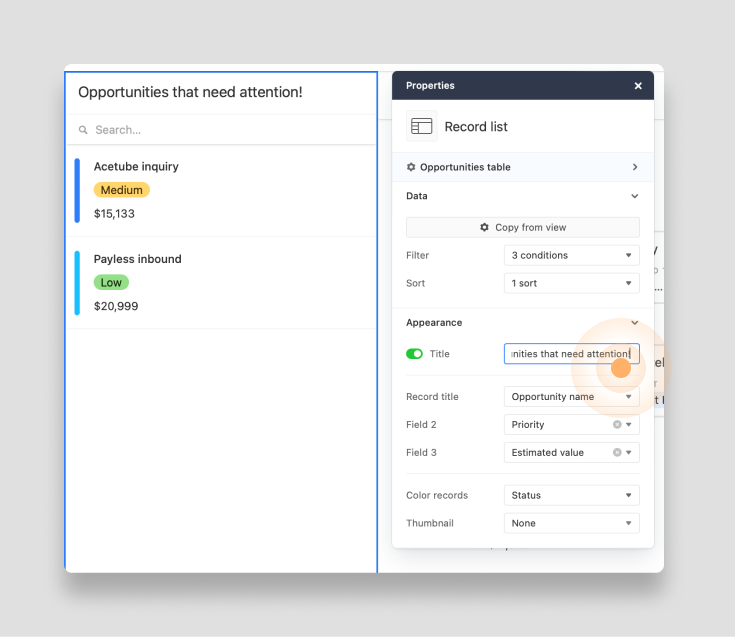This screenshot has width=735, height=637.
Task: Clear the Priority field selection
Action: [x=617, y=424]
